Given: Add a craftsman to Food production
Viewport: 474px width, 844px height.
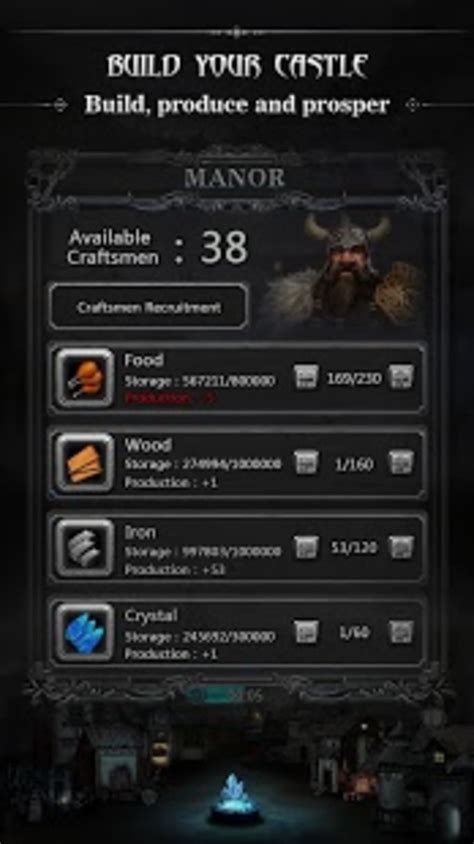Looking at the screenshot, I should (x=401, y=377).
